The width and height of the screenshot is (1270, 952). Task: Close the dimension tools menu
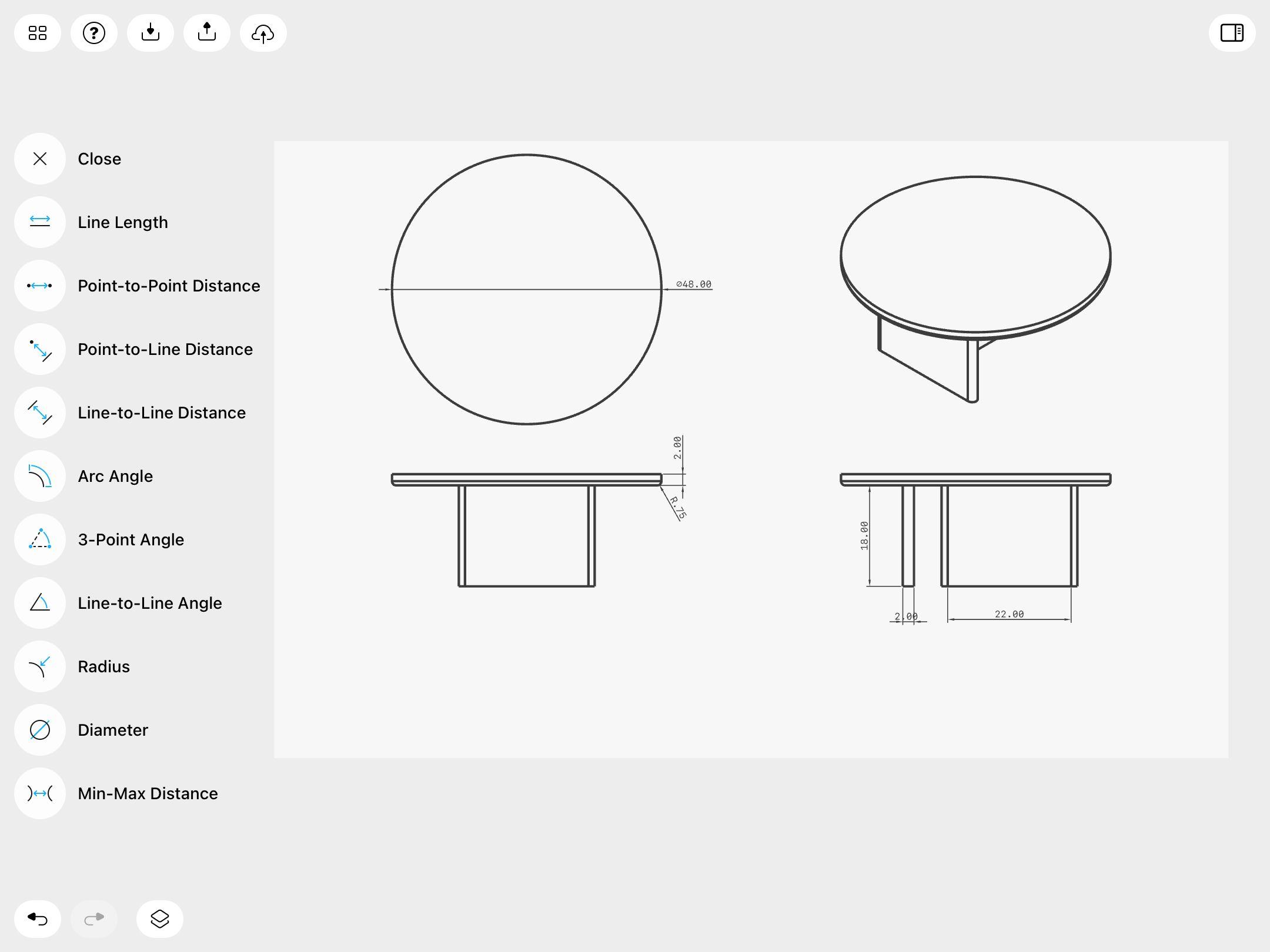[x=40, y=159]
